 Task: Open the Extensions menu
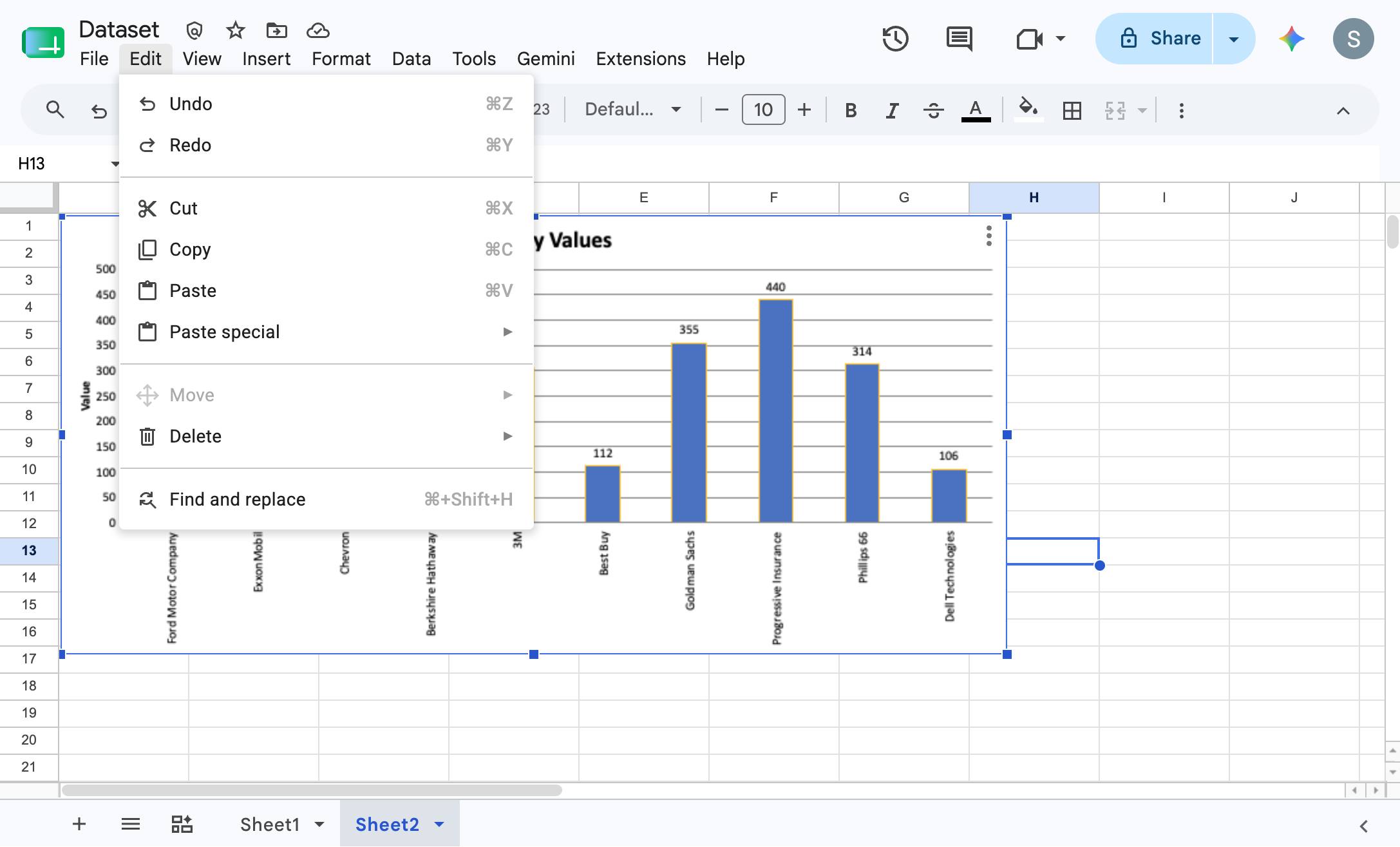641,59
